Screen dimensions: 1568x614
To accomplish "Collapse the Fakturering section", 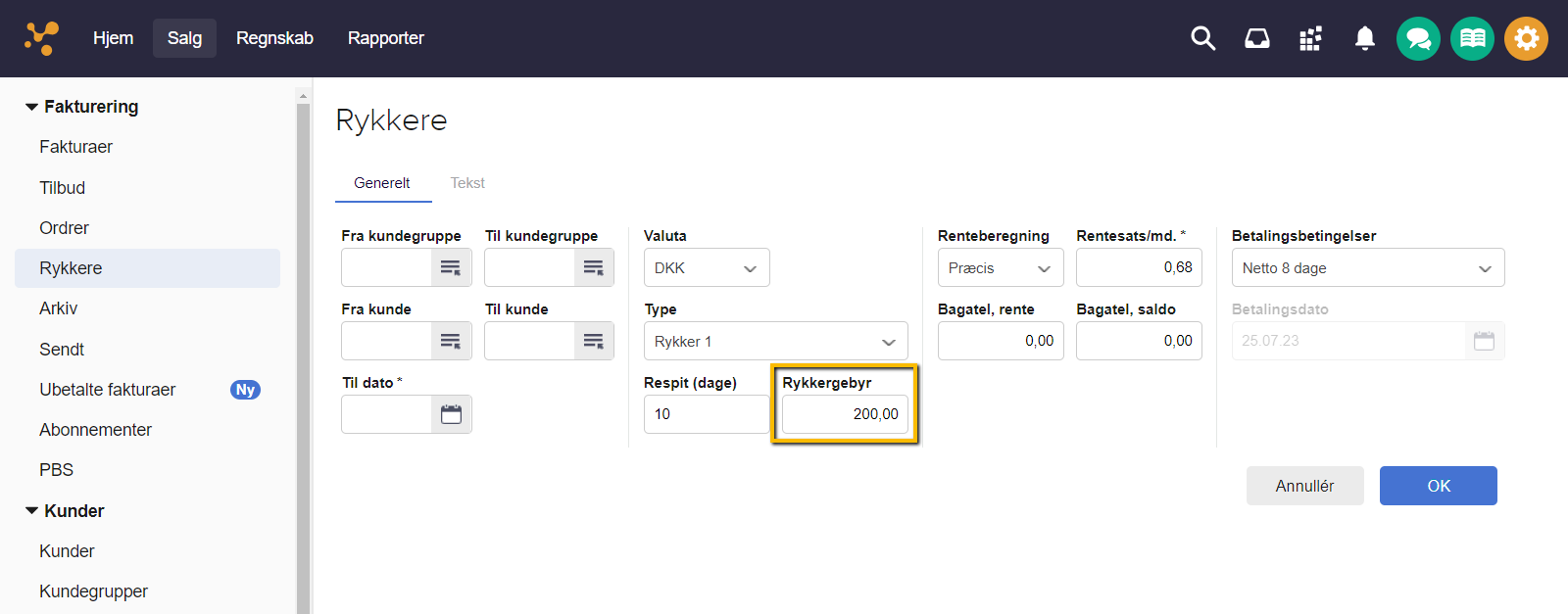I will pyautogui.click(x=32, y=107).
